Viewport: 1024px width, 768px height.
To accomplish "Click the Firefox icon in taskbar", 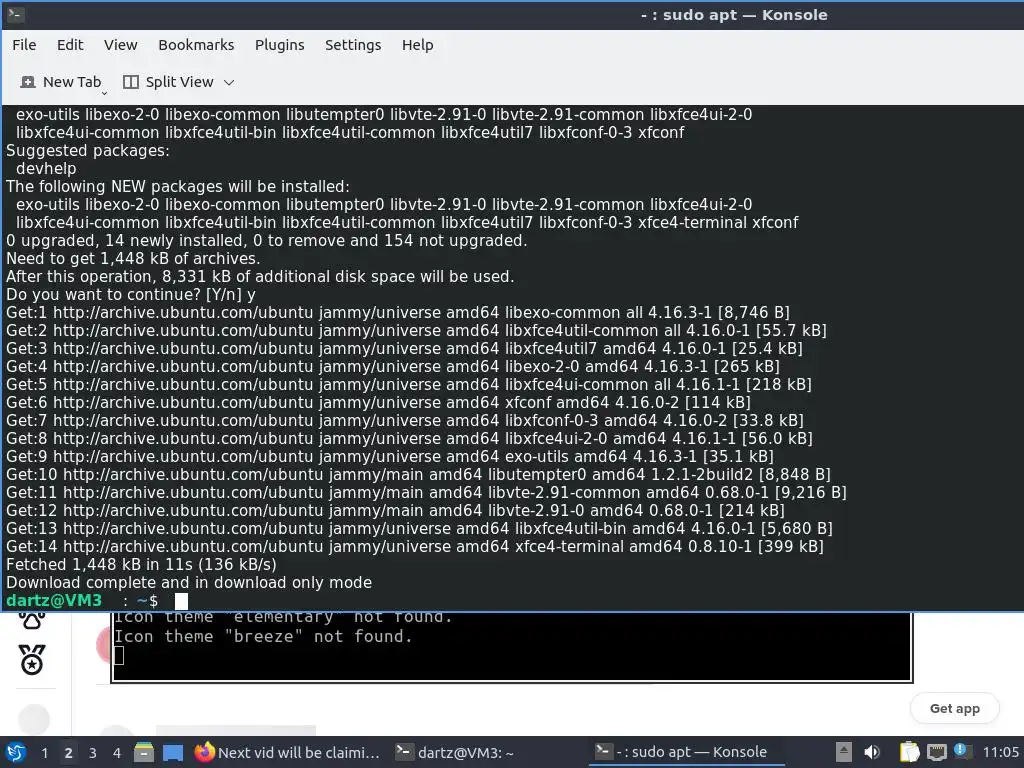I will tap(204, 752).
